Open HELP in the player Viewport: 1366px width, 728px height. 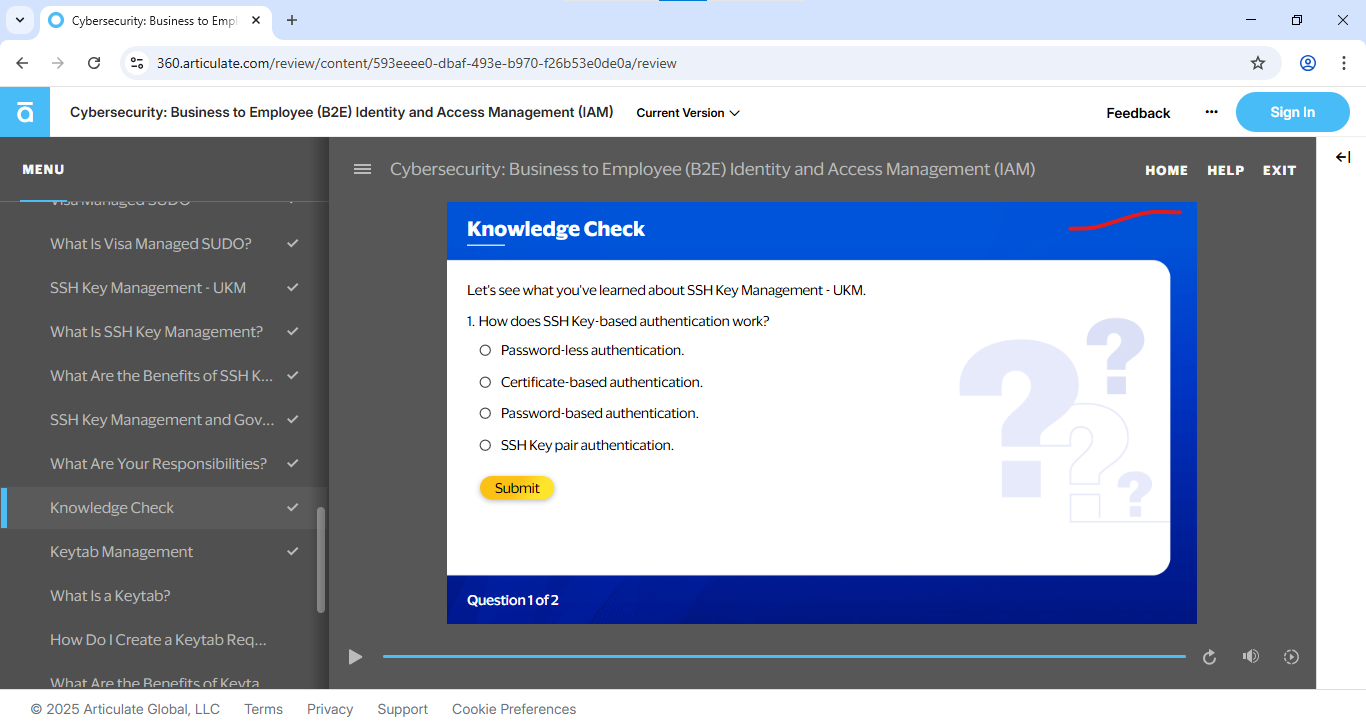(x=1226, y=170)
